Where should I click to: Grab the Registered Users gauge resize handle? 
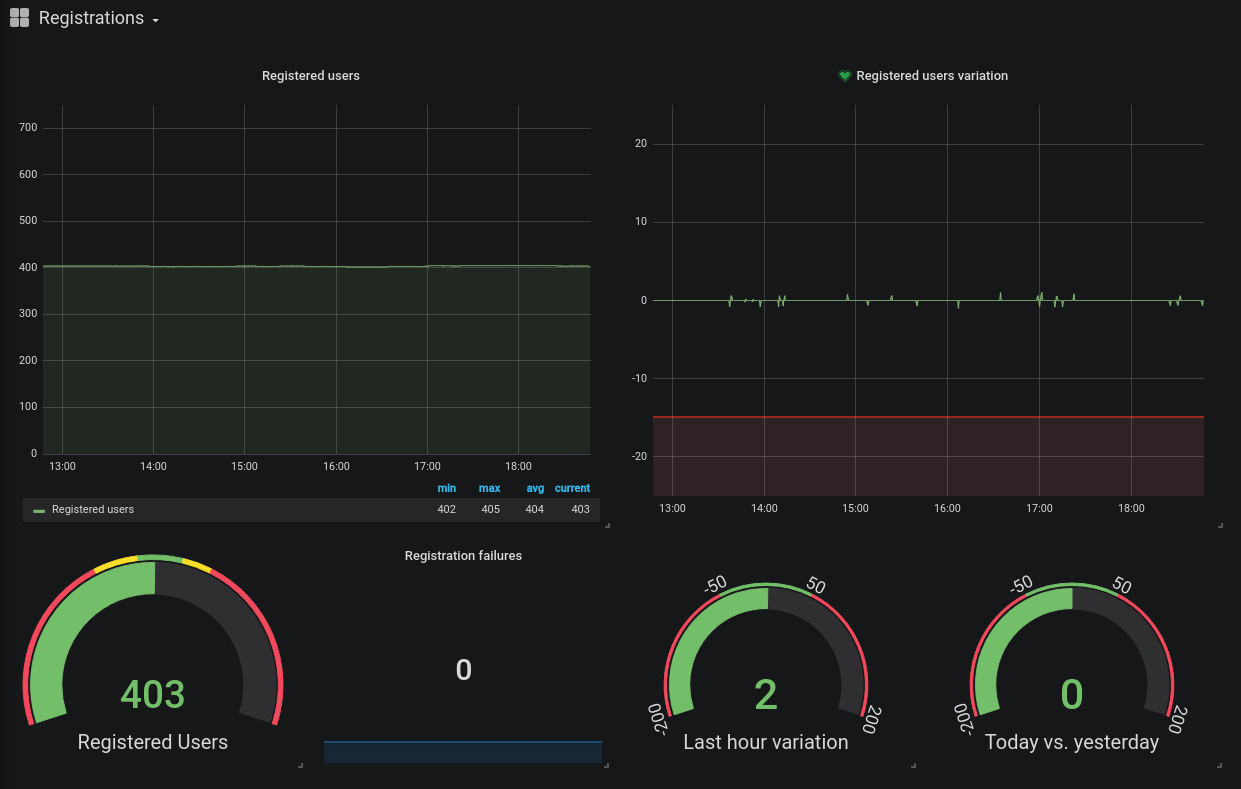(x=300, y=765)
